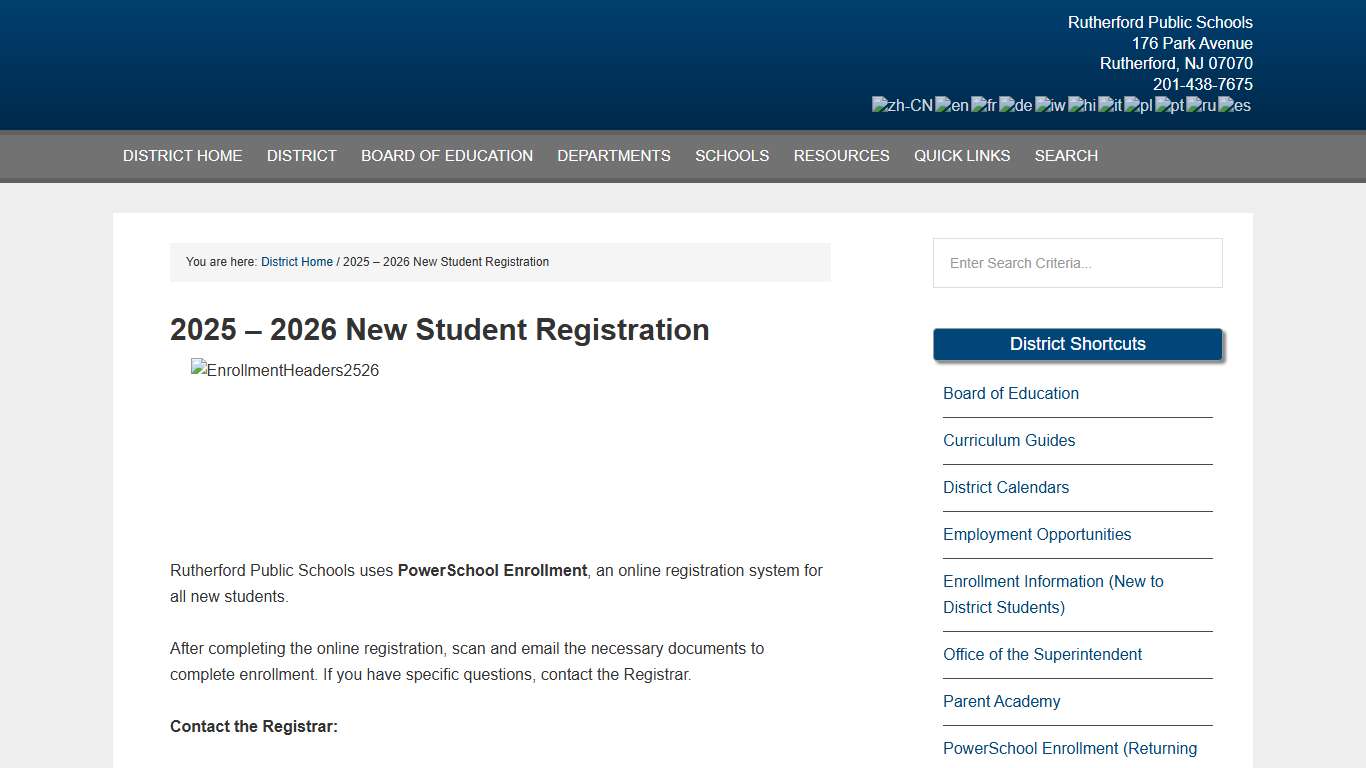Select the Russian translation flag icon
Image resolution: width=1366 pixels, height=768 pixels.
(x=1199, y=105)
